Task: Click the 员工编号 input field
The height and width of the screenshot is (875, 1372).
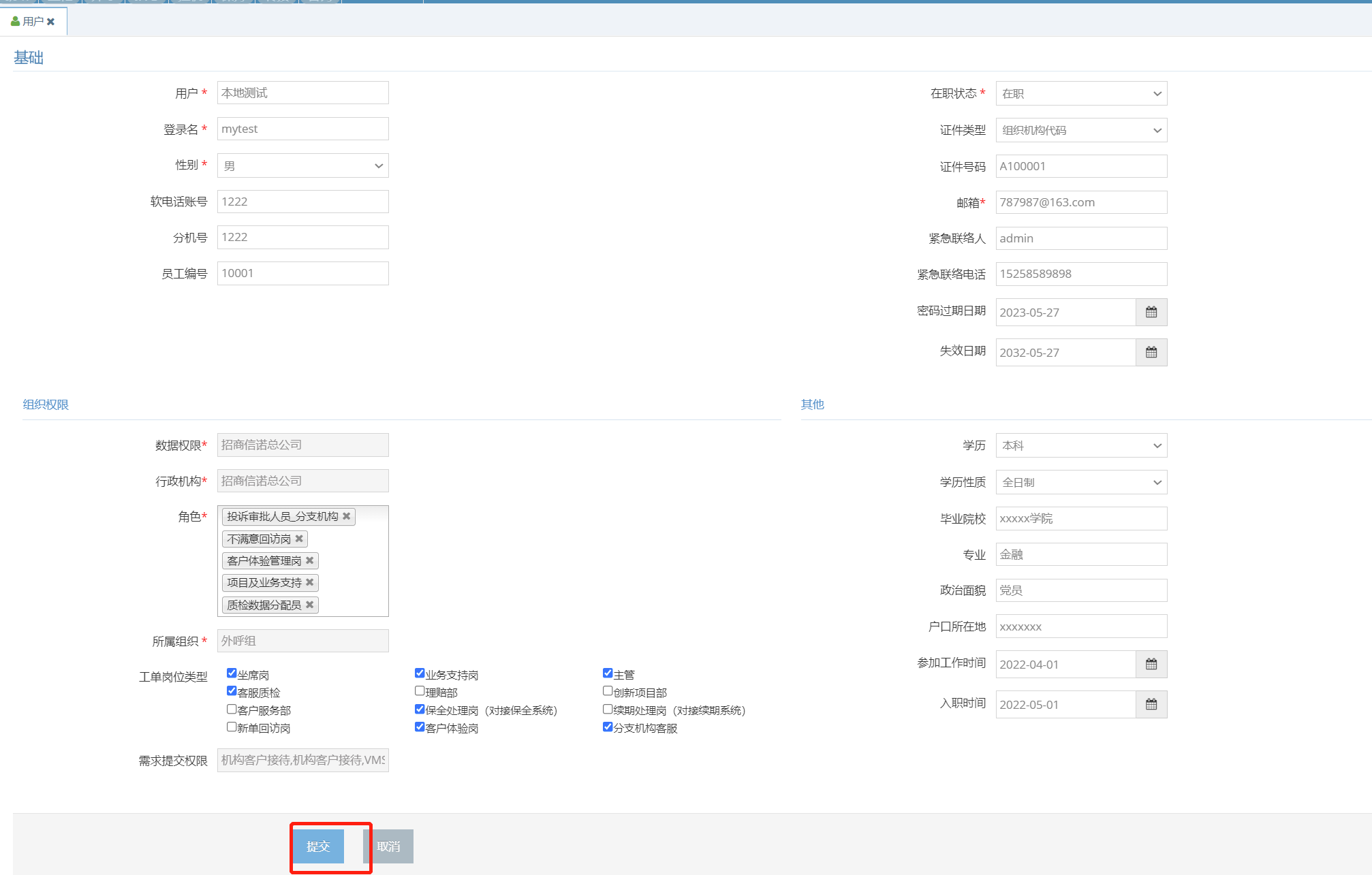Action: tap(303, 273)
